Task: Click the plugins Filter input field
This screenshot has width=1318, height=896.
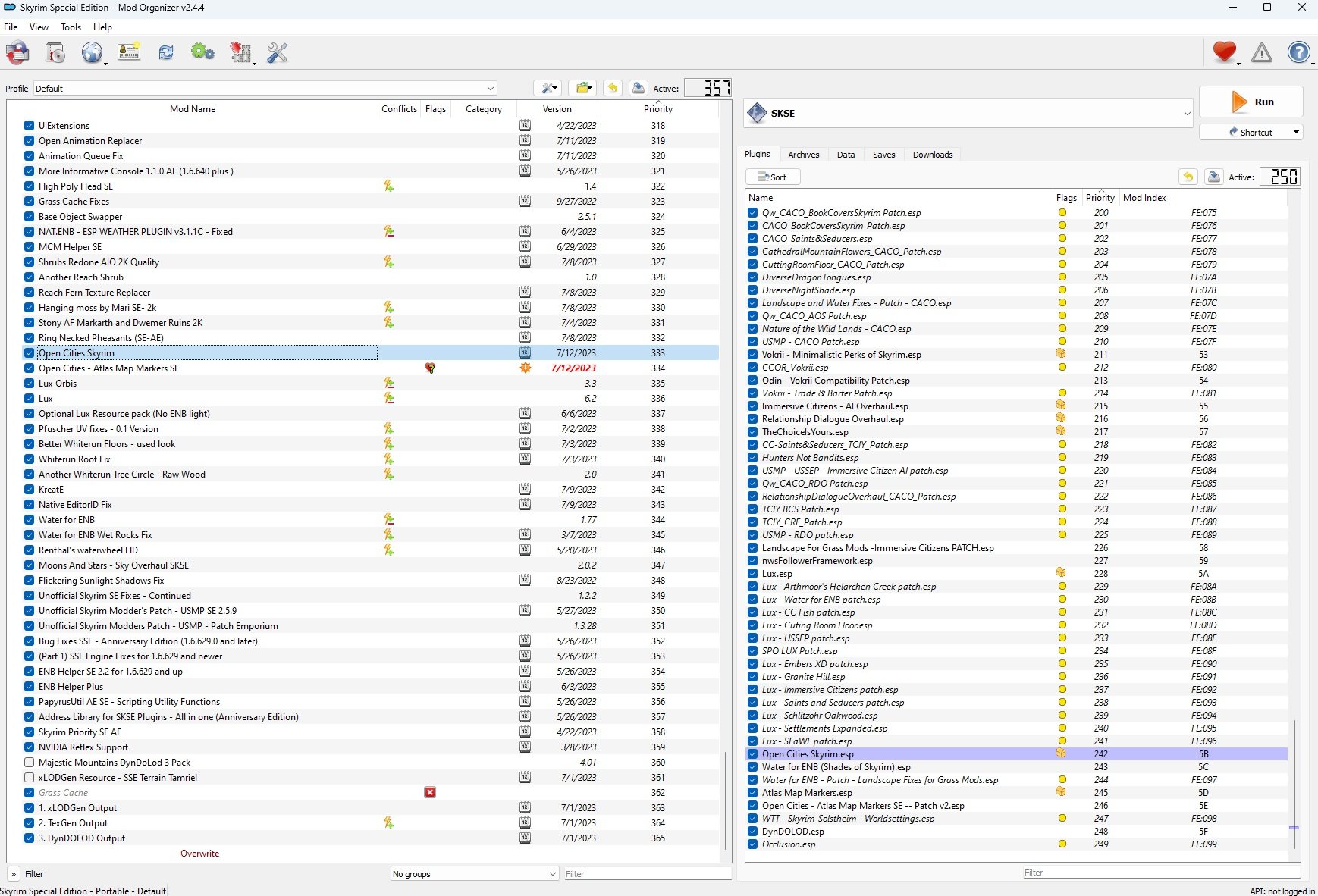Action: point(1161,873)
